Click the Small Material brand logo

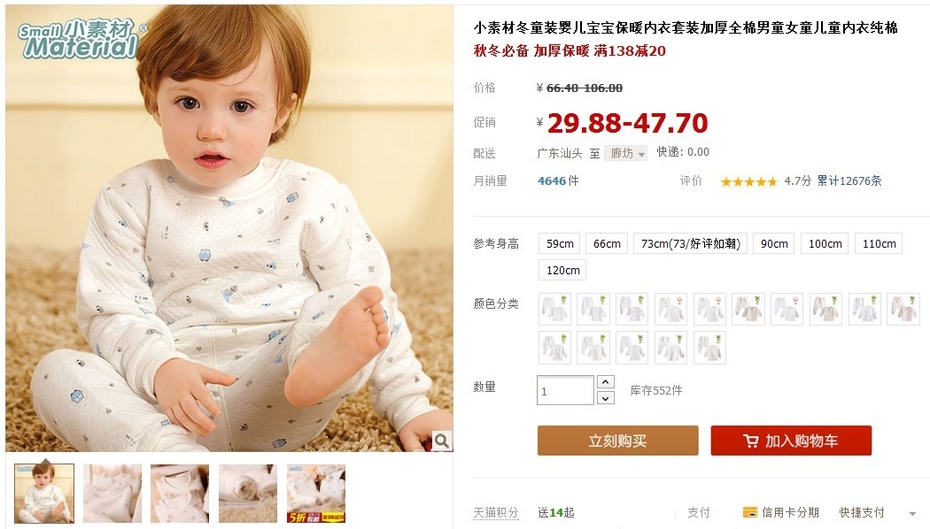(x=81, y=39)
